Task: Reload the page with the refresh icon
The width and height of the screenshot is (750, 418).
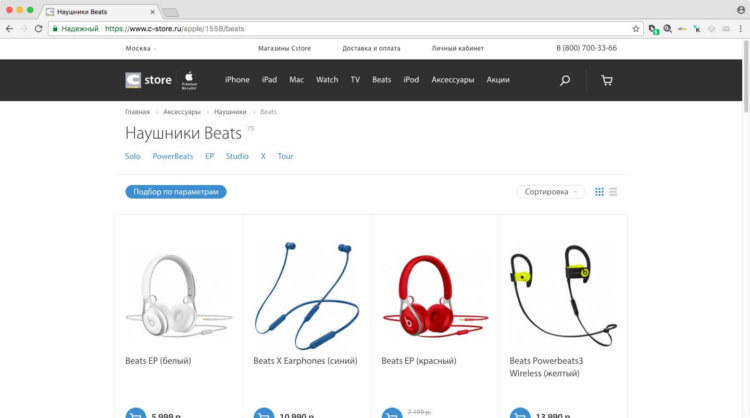Action: click(x=39, y=29)
